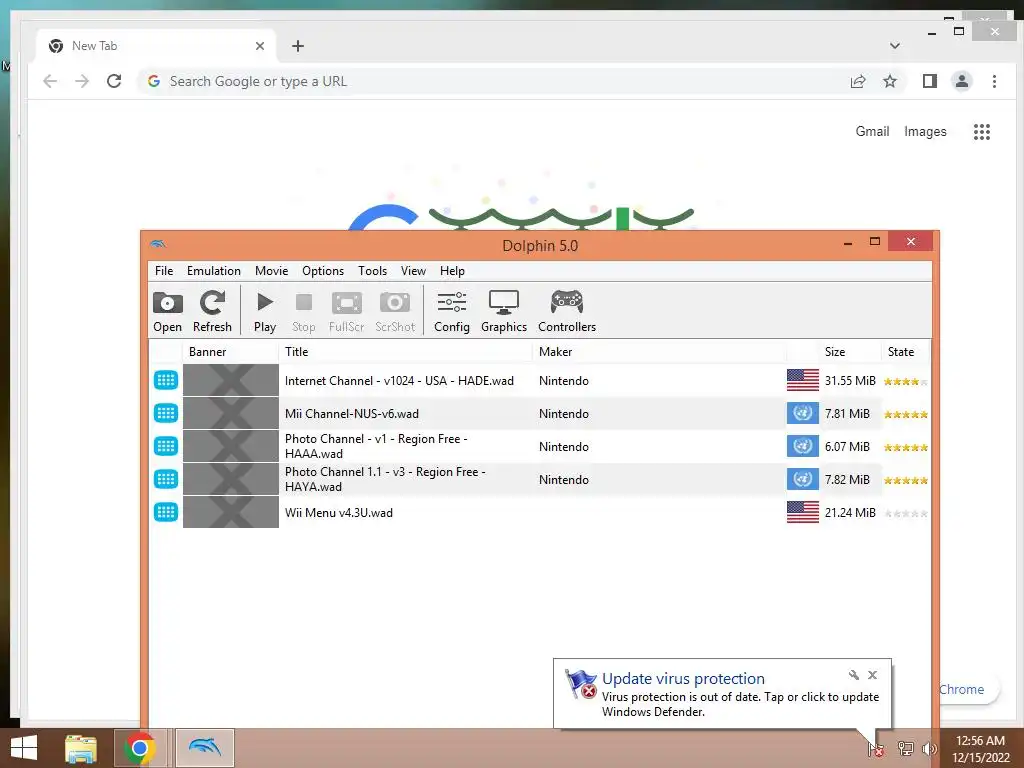Click star rating of Wii Menu row
Screen dimensions: 1024x768
pos(906,513)
